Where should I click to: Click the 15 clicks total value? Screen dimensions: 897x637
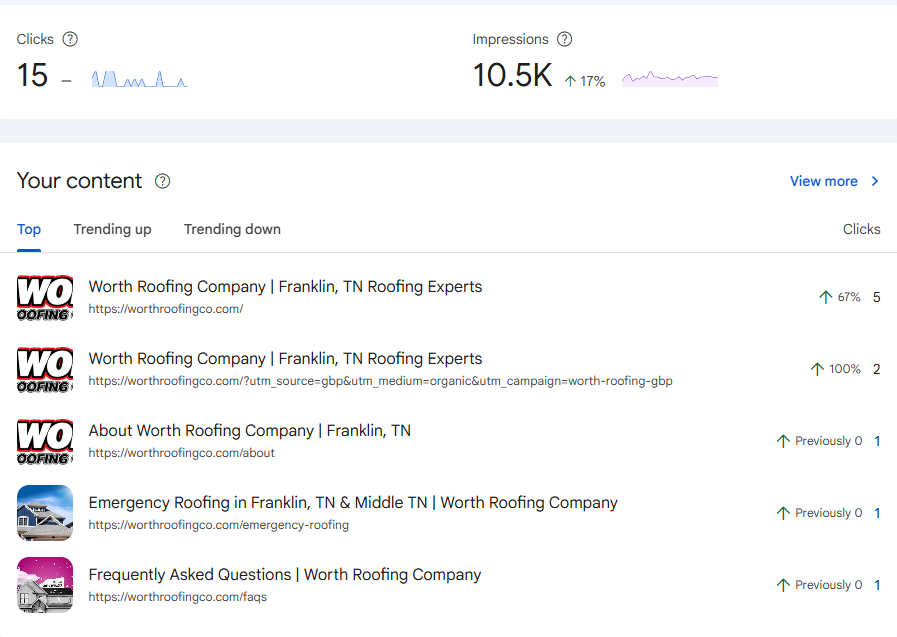[32, 75]
